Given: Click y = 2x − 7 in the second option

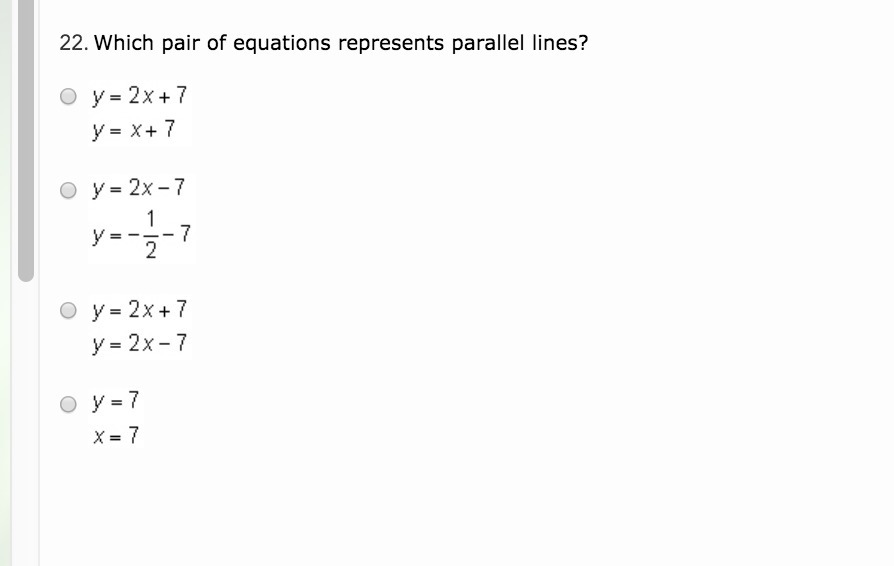Looking at the screenshot, I should (x=139, y=188).
